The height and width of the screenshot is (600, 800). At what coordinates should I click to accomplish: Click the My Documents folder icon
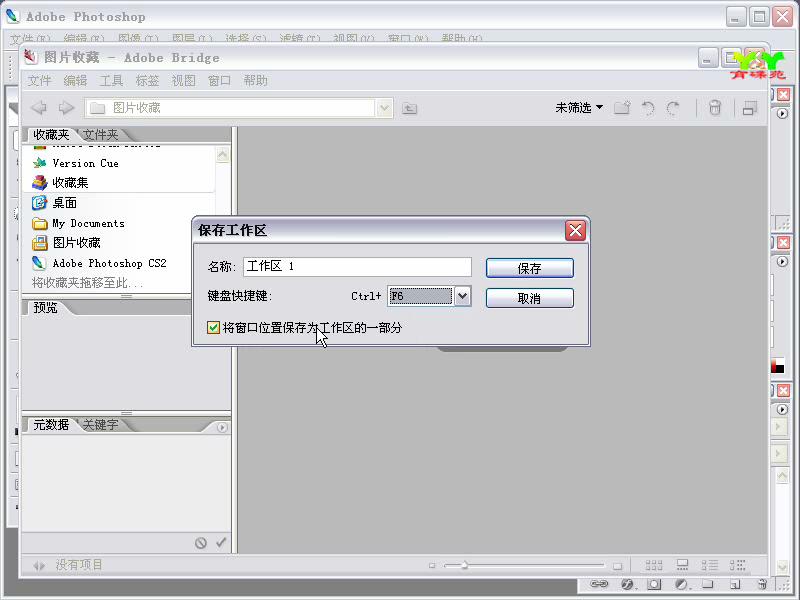[39, 223]
